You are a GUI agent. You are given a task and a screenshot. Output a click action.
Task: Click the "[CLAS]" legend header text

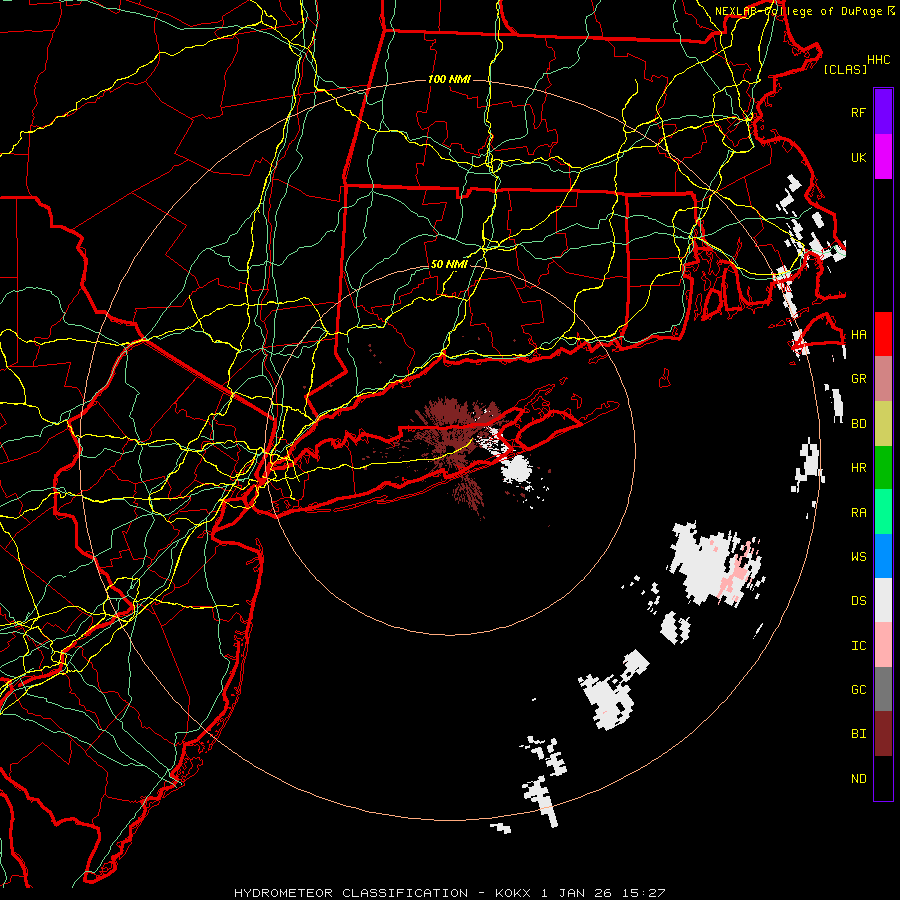point(845,69)
